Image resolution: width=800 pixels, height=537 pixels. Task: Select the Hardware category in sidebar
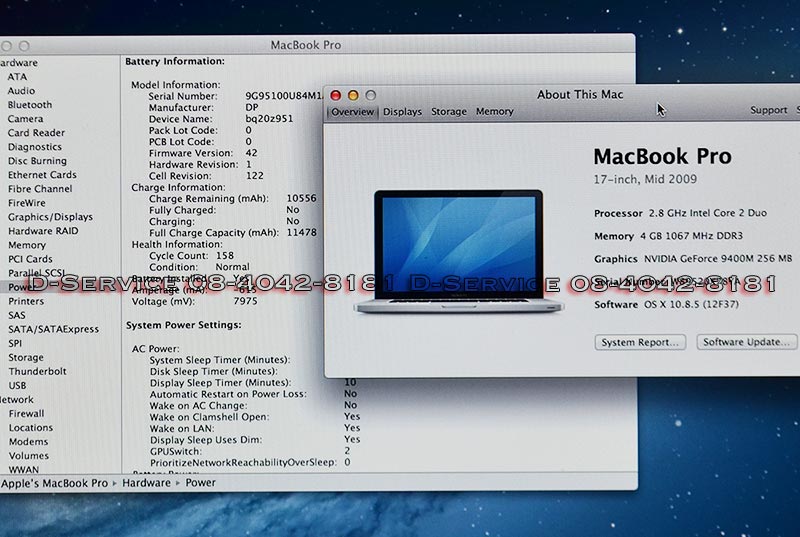18,63
